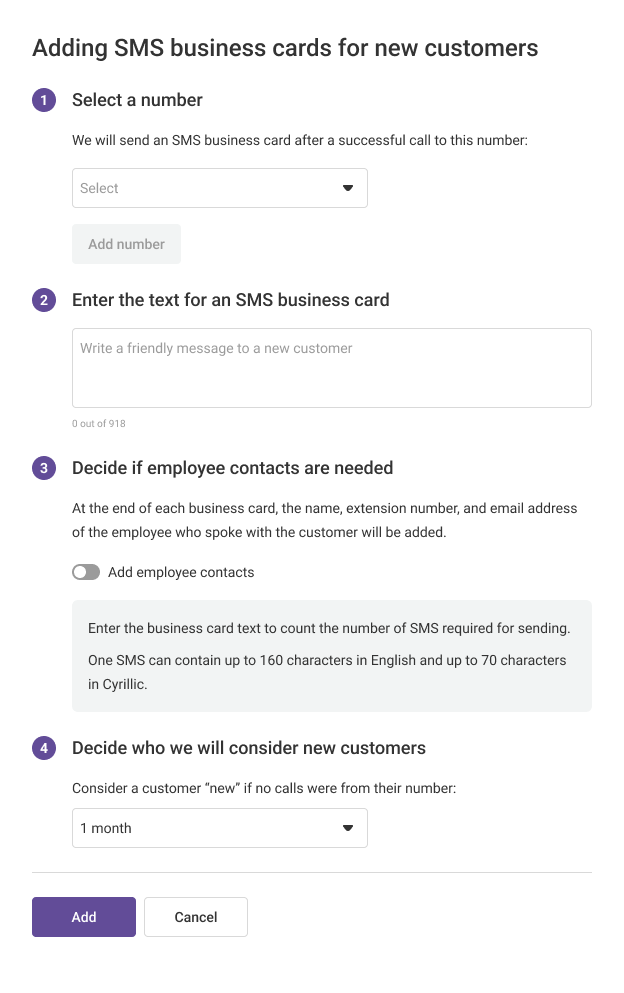This screenshot has width=624, height=993.
Task: Click the step 3 number badge
Action: click(44, 468)
